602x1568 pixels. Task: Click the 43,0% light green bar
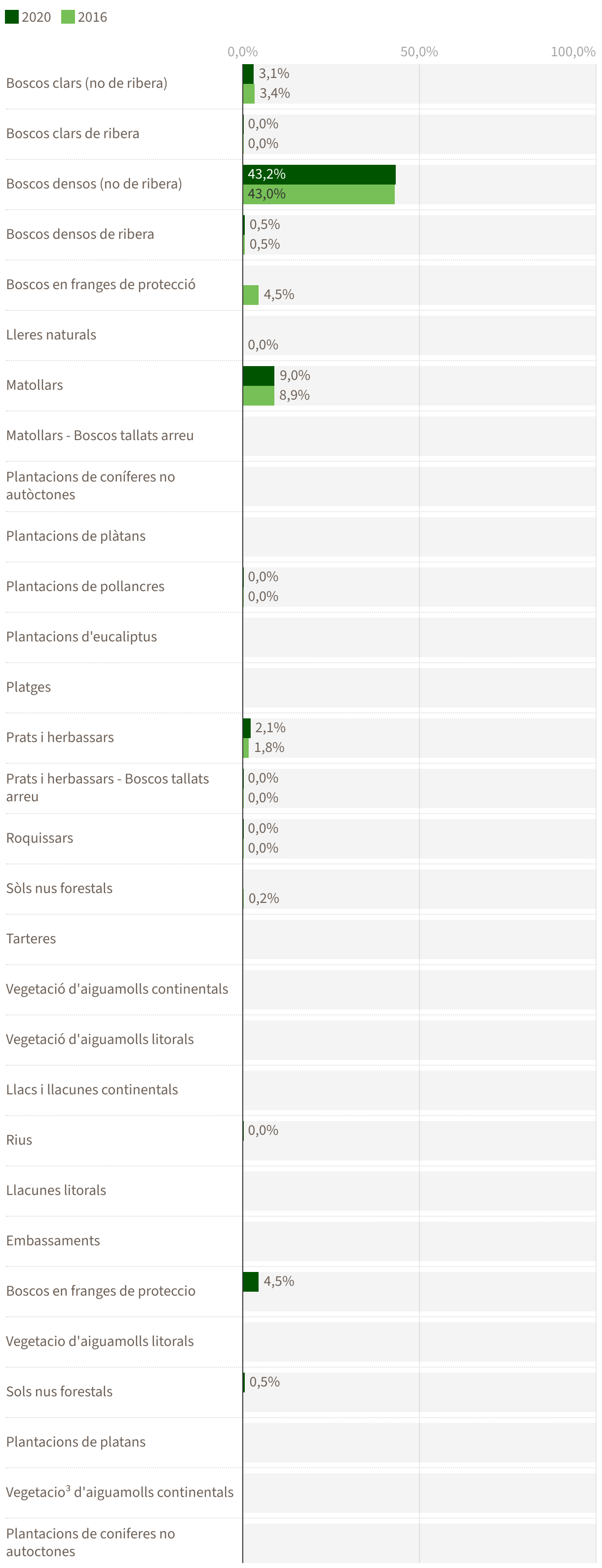(x=318, y=194)
